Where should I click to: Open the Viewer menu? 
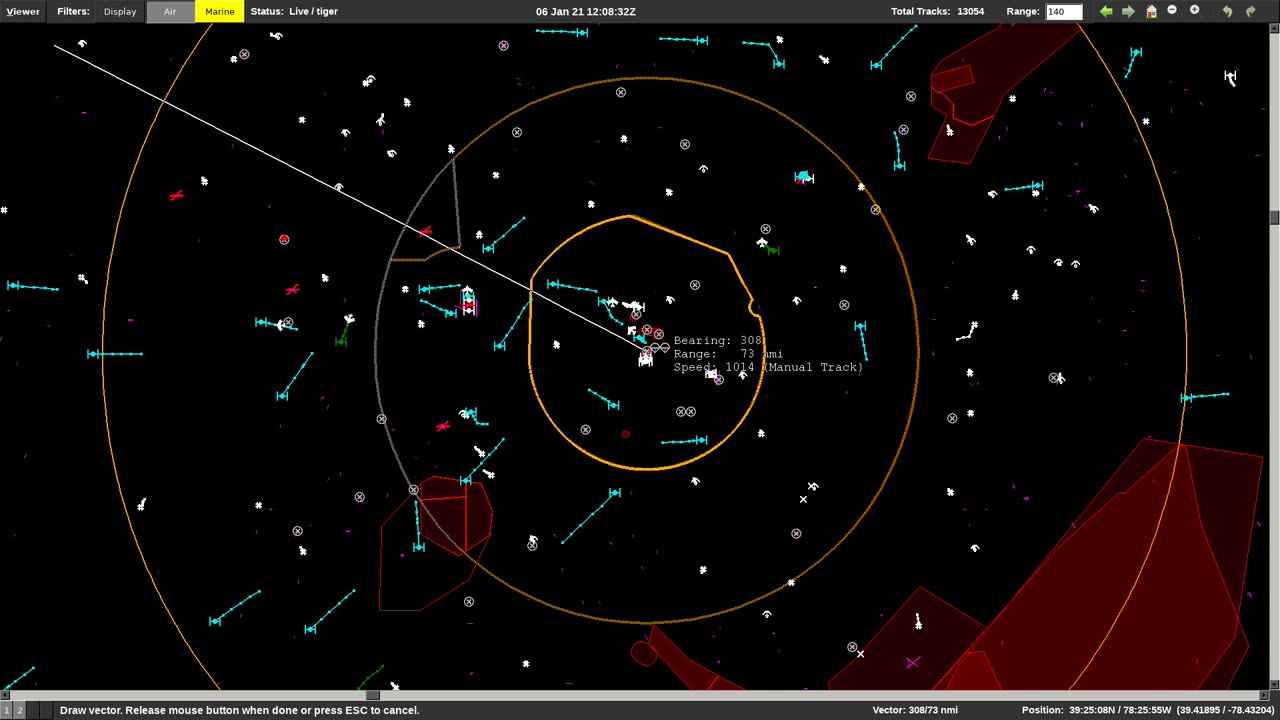(x=23, y=11)
